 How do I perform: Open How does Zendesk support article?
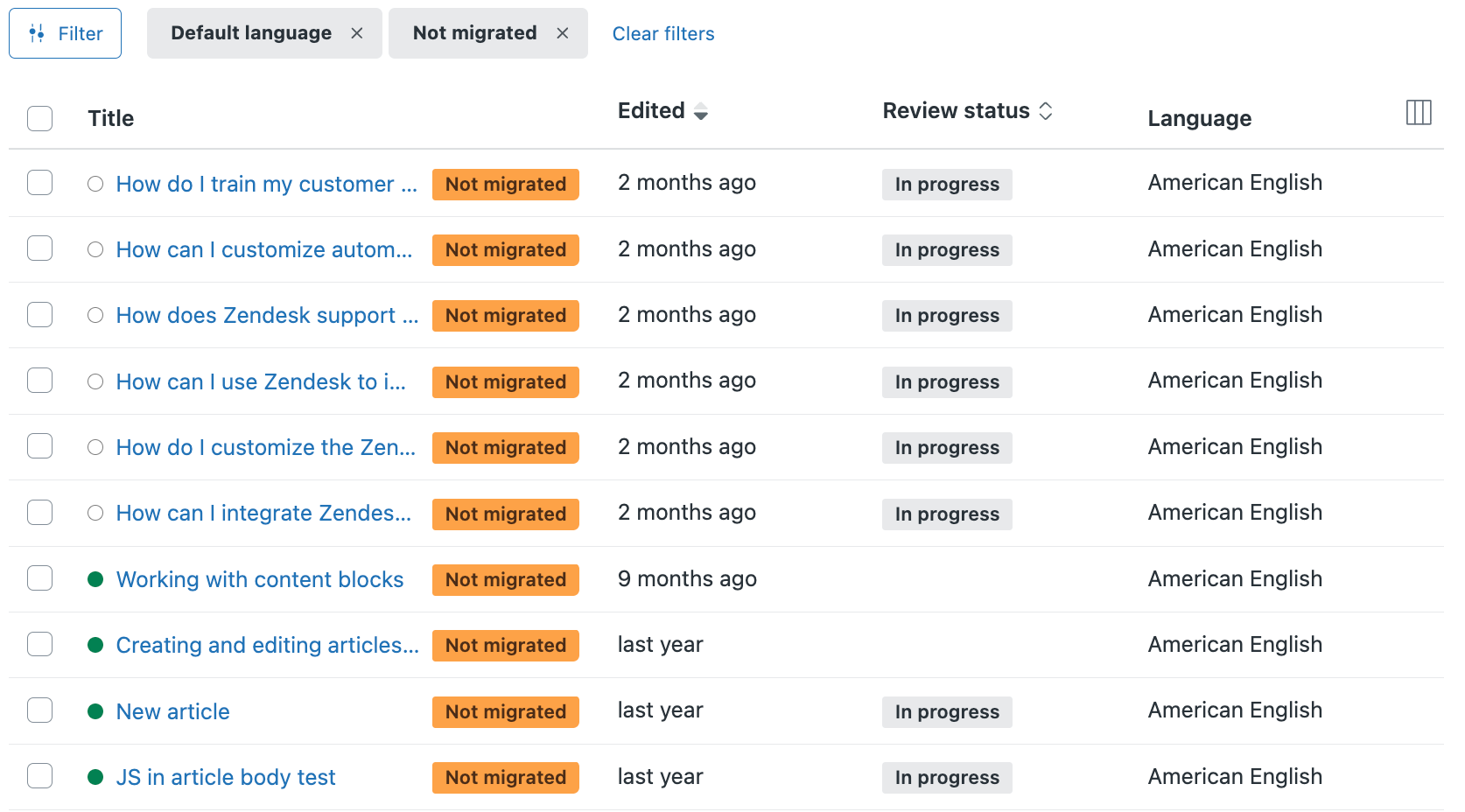(267, 315)
